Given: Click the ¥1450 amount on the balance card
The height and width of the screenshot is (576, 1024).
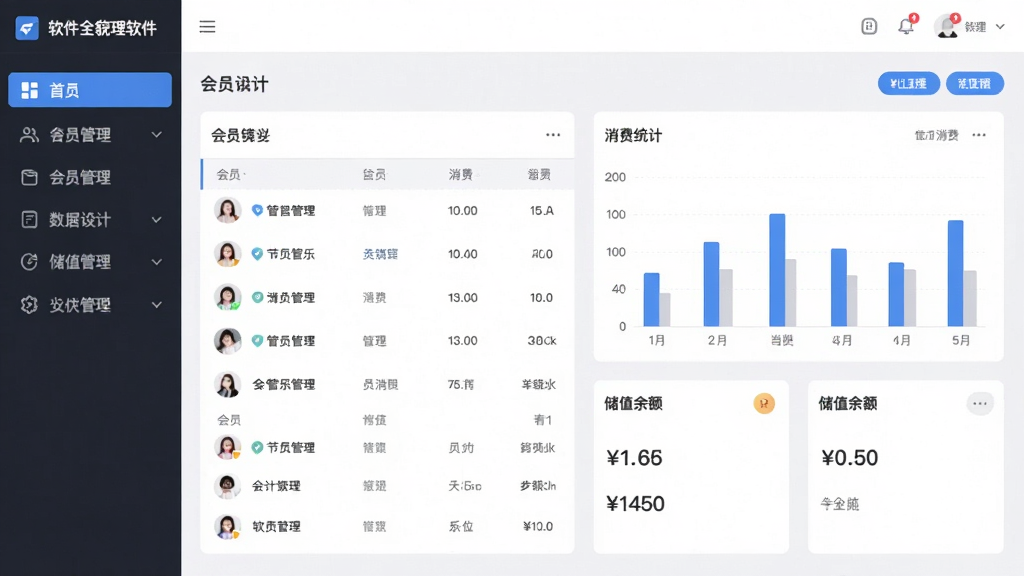Looking at the screenshot, I should [635, 504].
